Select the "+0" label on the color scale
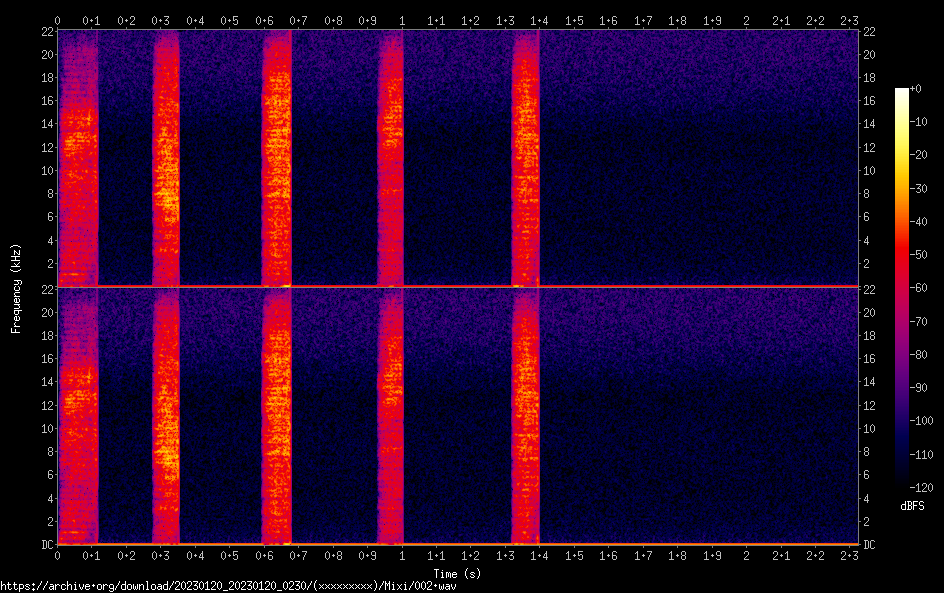The image size is (944, 593). coord(916,89)
